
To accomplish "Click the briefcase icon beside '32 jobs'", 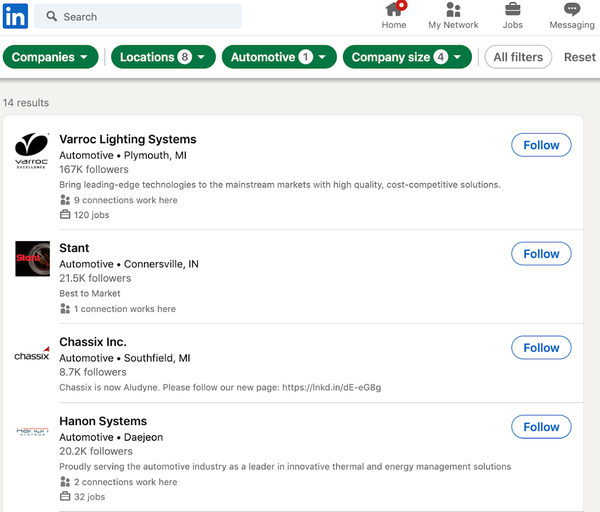I will [x=65, y=496].
